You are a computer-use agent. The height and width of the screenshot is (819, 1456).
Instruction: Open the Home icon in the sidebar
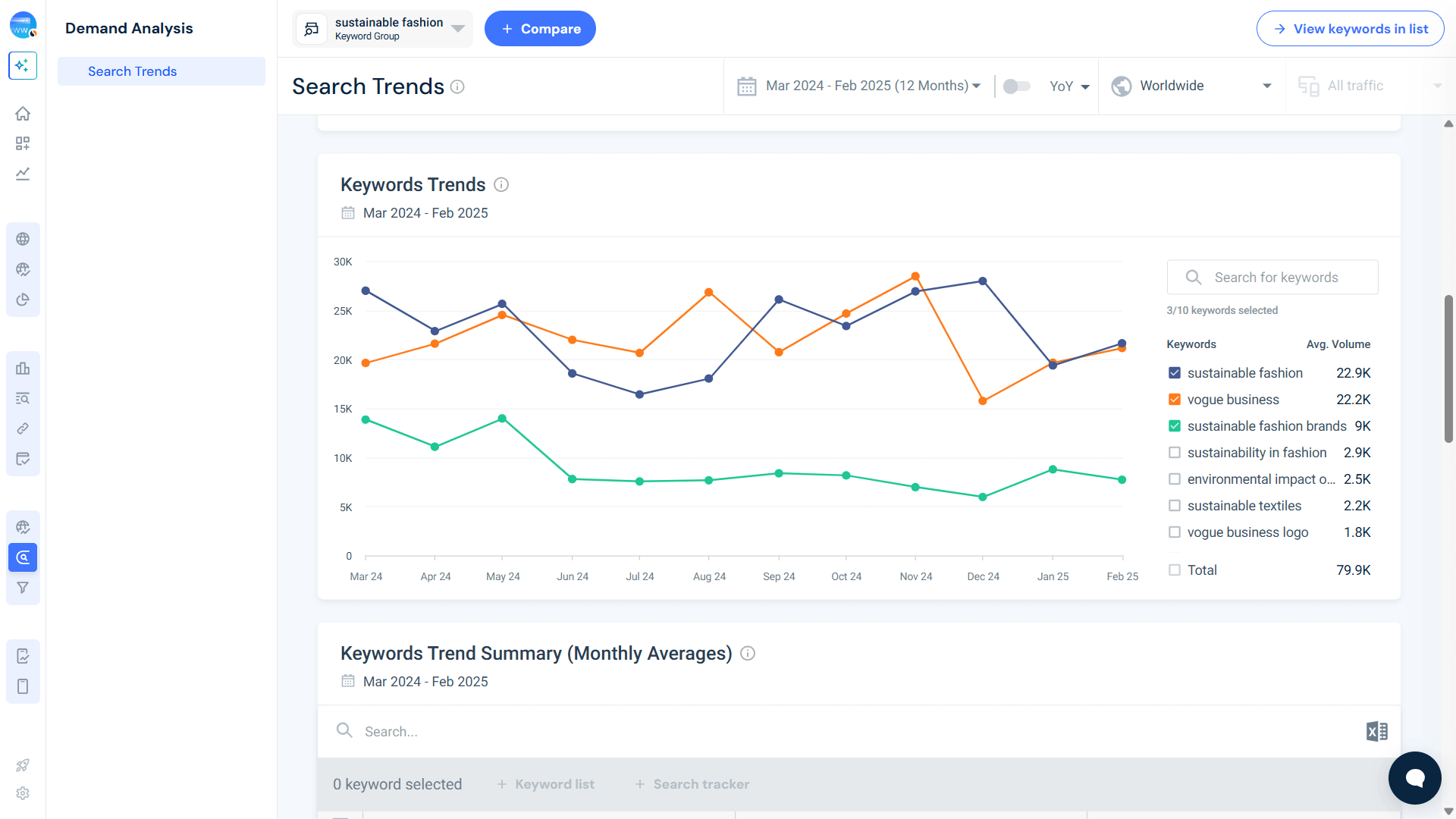click(23, 114)
